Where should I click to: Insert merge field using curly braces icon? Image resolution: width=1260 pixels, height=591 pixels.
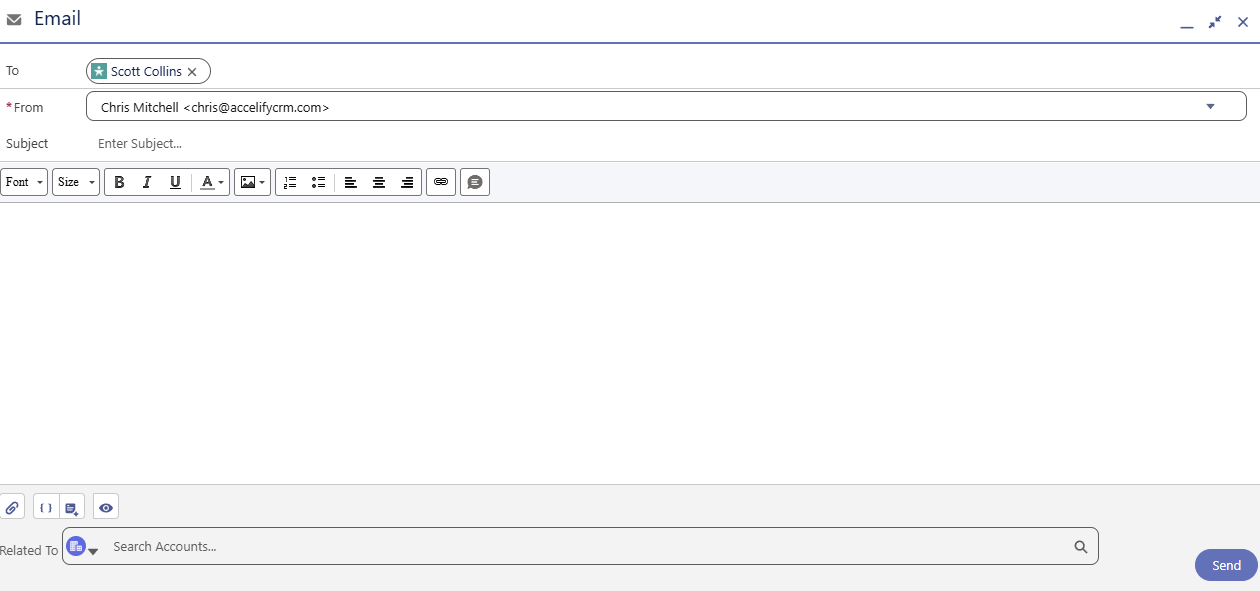(x=46, y=507)
